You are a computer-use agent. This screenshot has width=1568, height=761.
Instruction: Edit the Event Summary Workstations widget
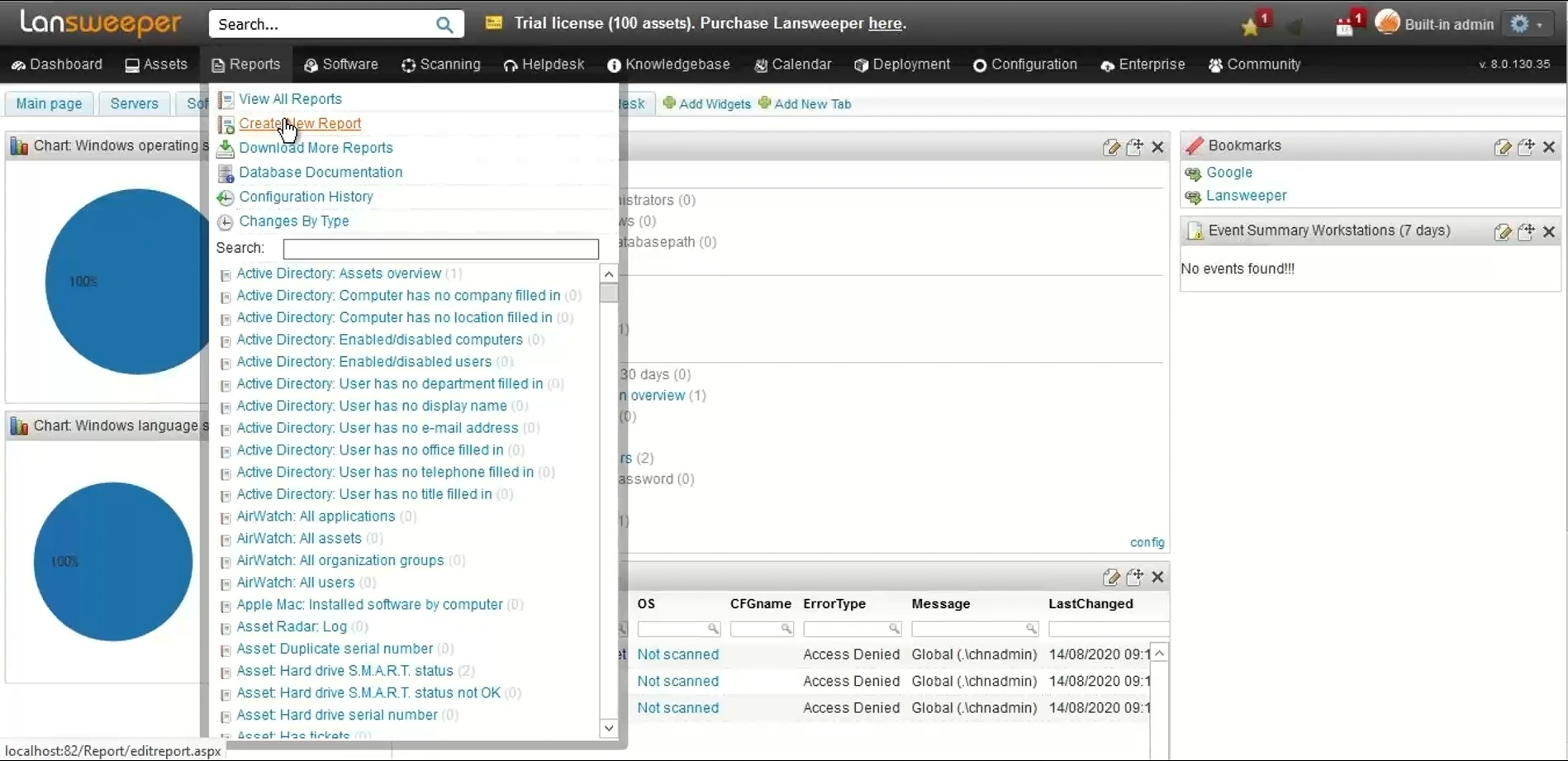point(1503,232)
